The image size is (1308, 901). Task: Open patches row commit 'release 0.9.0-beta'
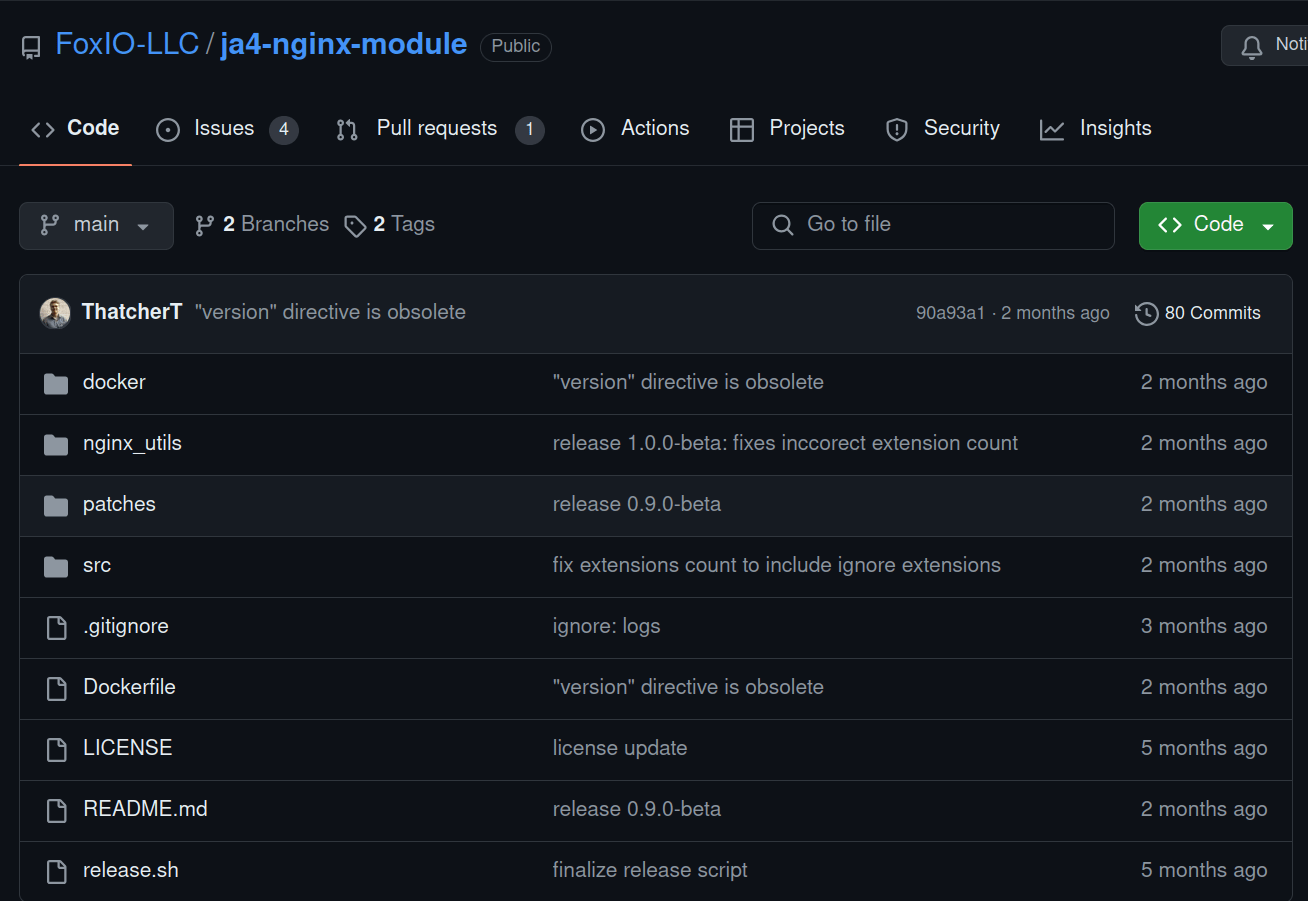point(637,504)
